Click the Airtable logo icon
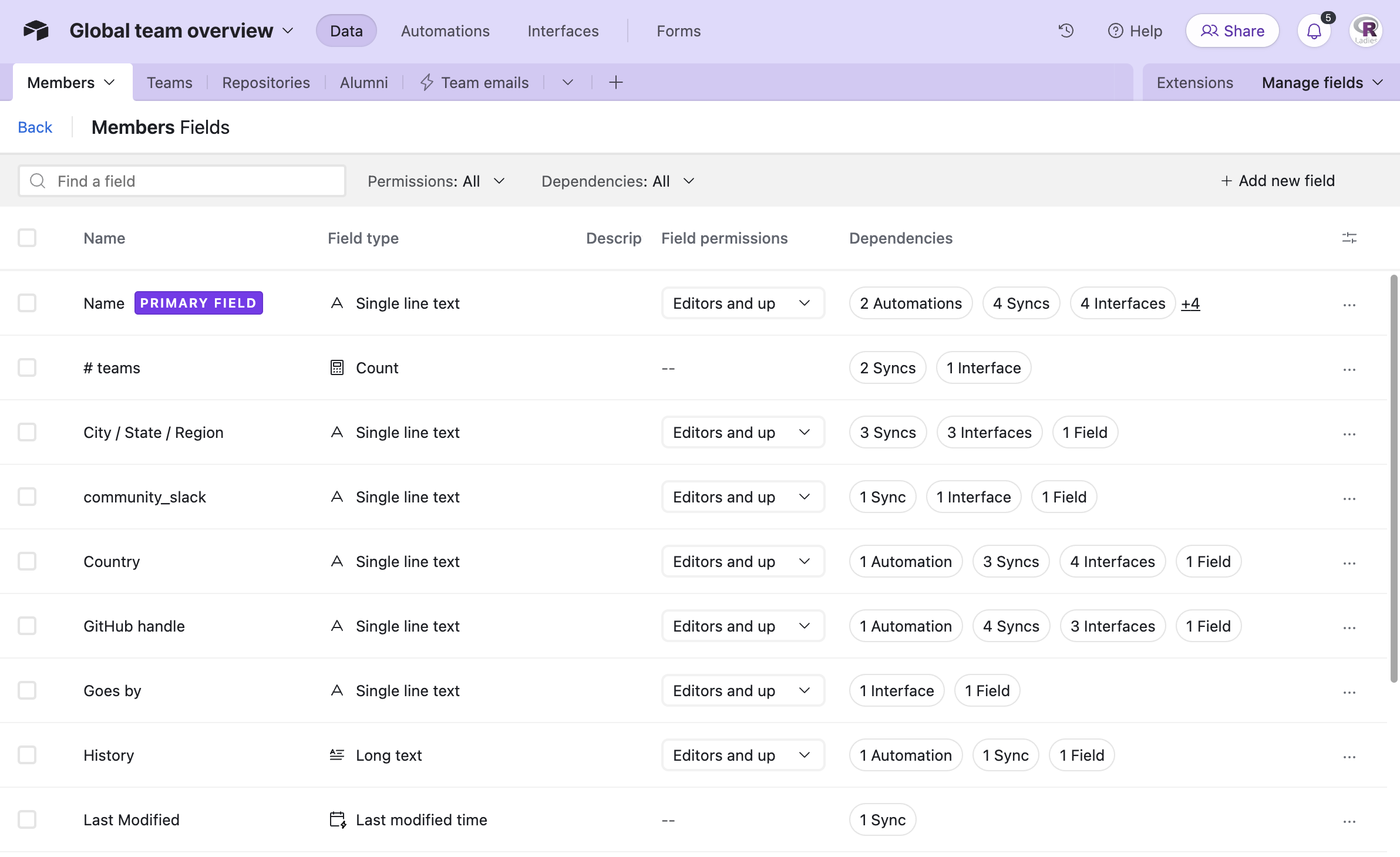Screen dimensions: 1400x857 pyautogui.click(x=36, y=31)
